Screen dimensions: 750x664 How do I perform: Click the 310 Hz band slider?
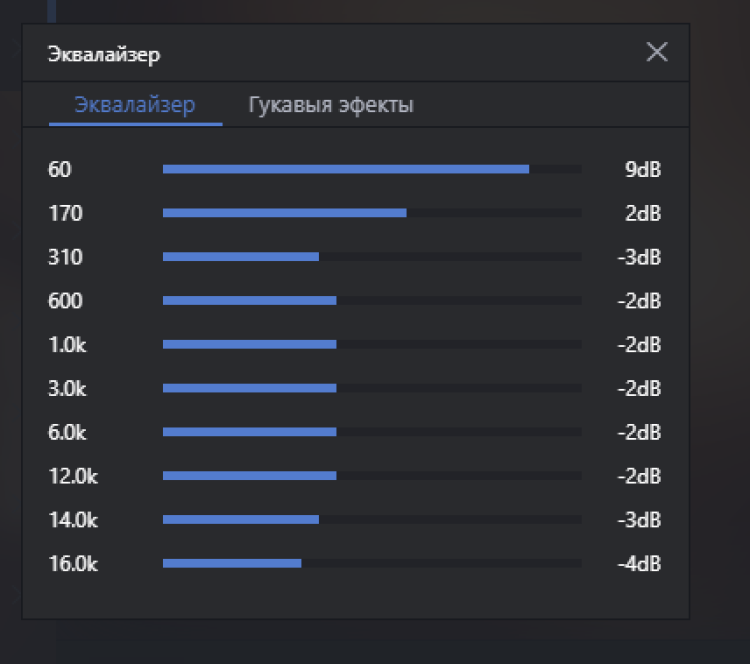pyautogui.click(x=372, y=257)
